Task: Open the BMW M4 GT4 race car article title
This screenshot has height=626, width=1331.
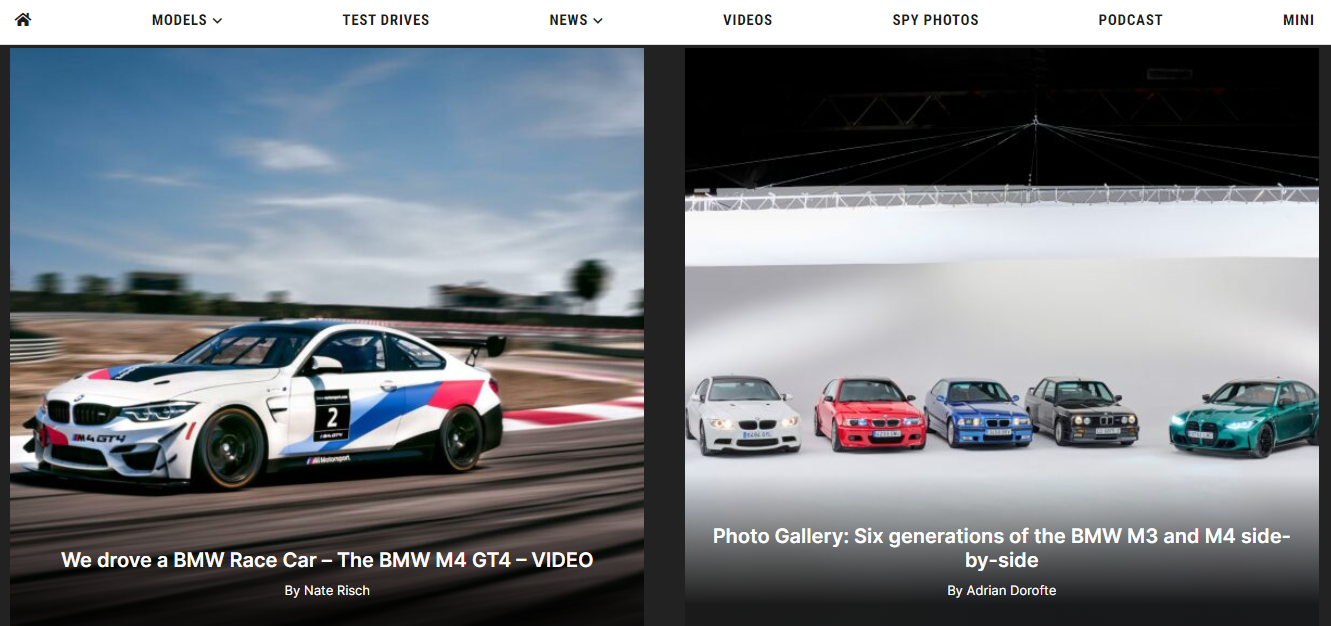Action: pos(327,560)
